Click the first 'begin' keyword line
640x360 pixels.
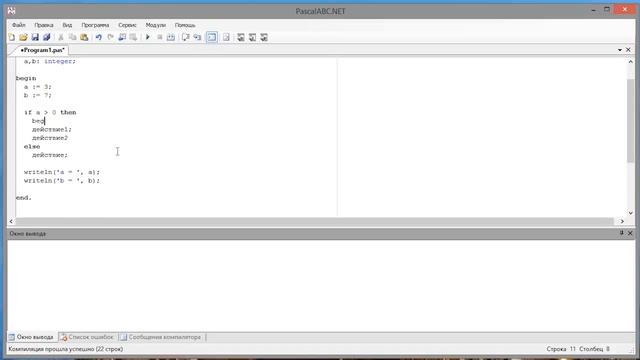pyautogui.click(x=26, y=78)
